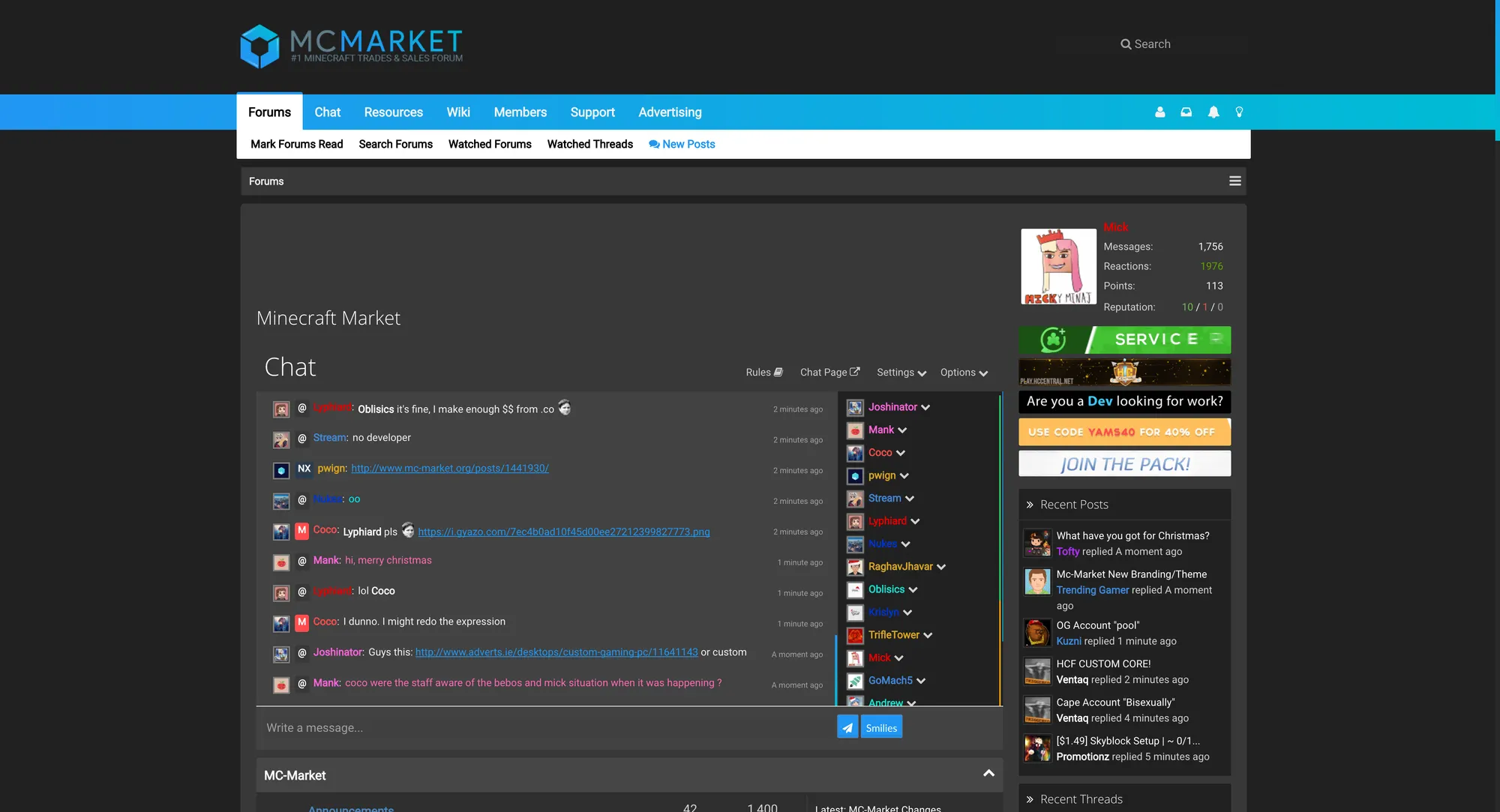The width and height of the screenshot is (1500, 812).
Task: Click Mark Forums Read
Action: pos(297,144)
